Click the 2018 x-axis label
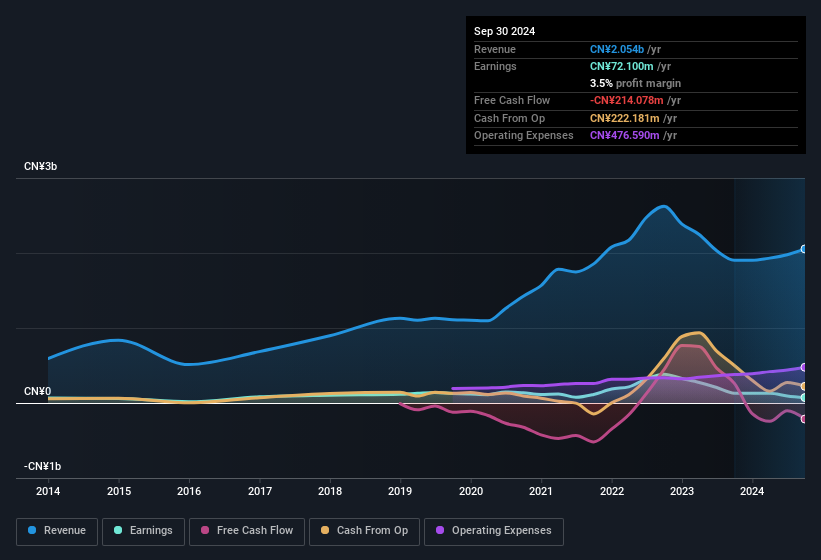821x560 pixels. click(330, 491)
